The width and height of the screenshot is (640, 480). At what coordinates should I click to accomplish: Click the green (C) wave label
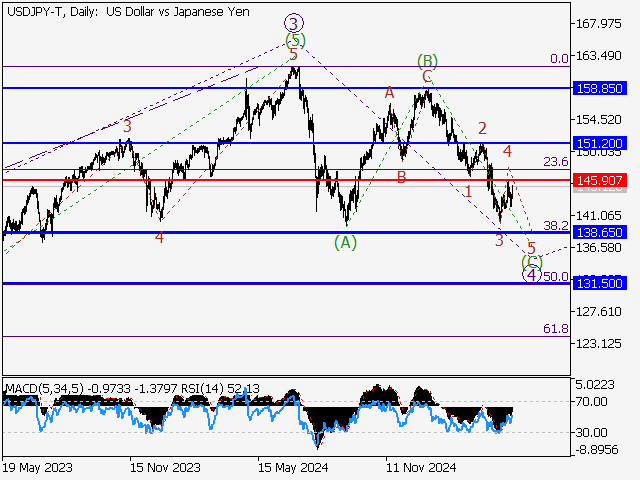pyautogui.click(x=532, y=262)
